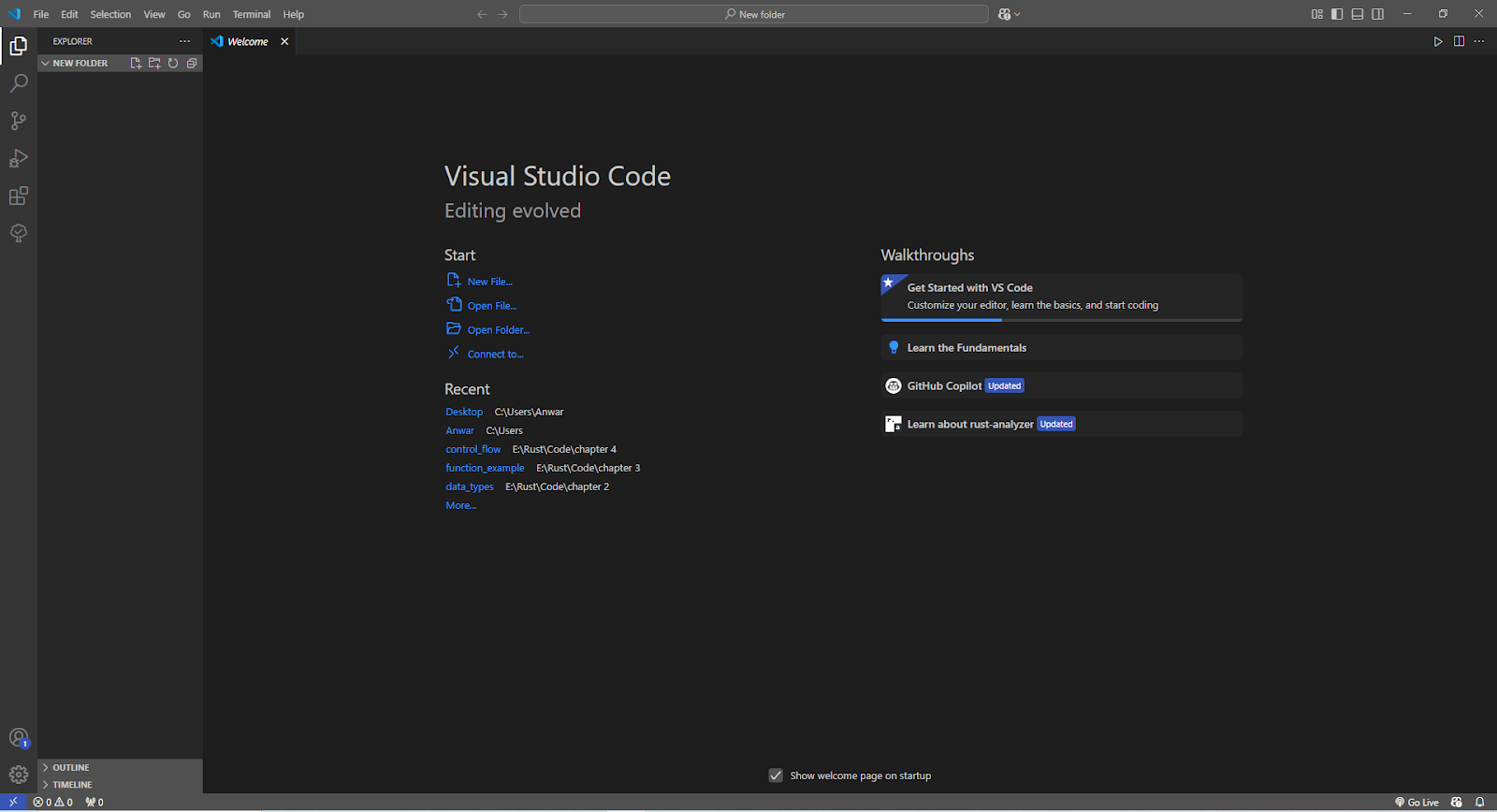The width and height of the screenshot is (1497, 812).
Task: Open Learn the Fundamentals walkthrough
Action: click(1061, 347)
